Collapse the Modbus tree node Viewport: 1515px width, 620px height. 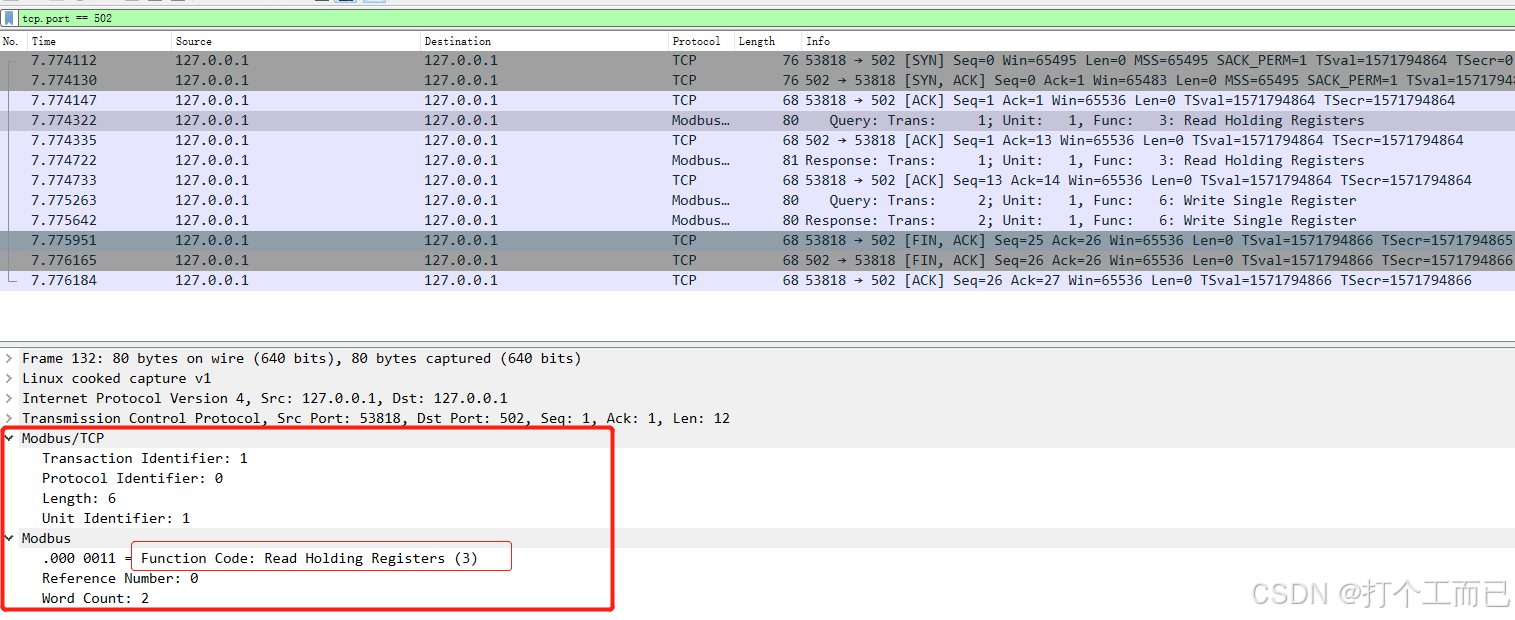[8, 538]
